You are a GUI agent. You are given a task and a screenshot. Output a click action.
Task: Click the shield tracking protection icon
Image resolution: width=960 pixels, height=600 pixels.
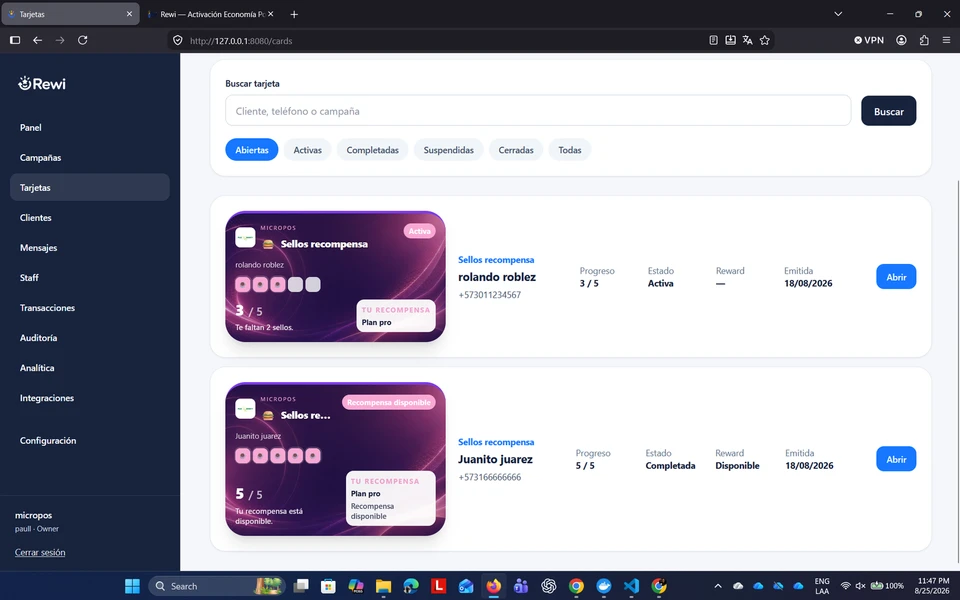(x=178, y=40)
